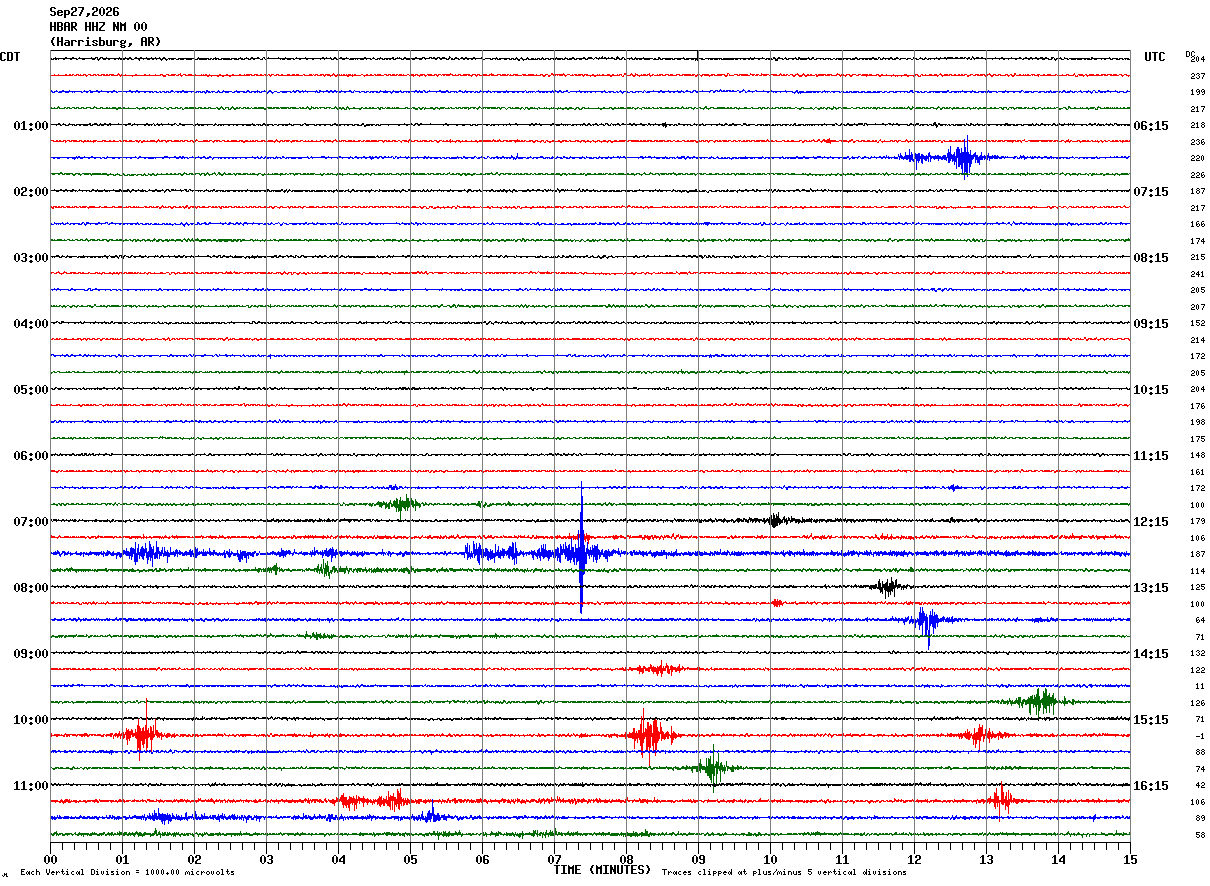The height and width of the screenshot is (886, 1210).
Task: Click the TIME (MINUTES) axis label
Action: (x=602, y=870)
